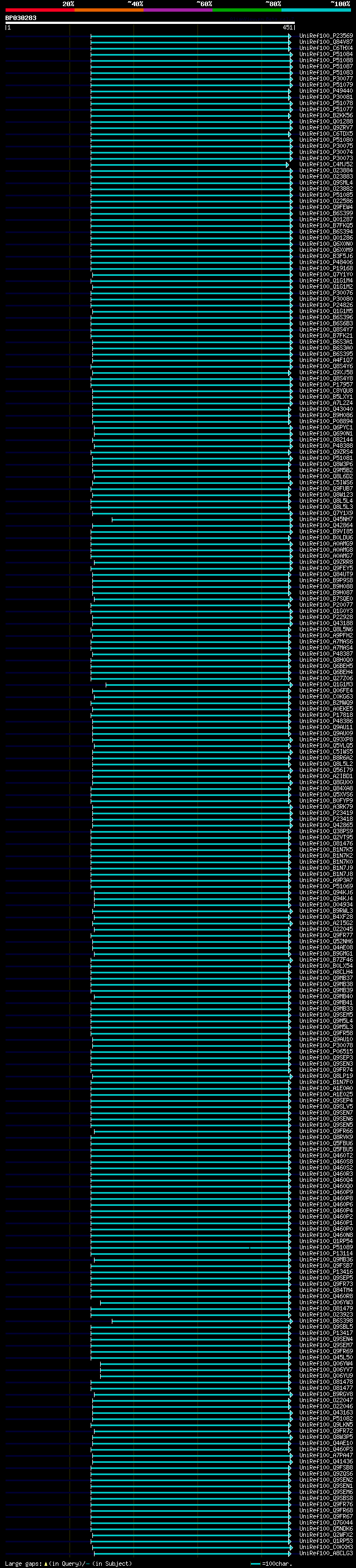Select hit label UniRef100_B0LDU6
Screen dimensions: 356x1568
coord(326,537)
